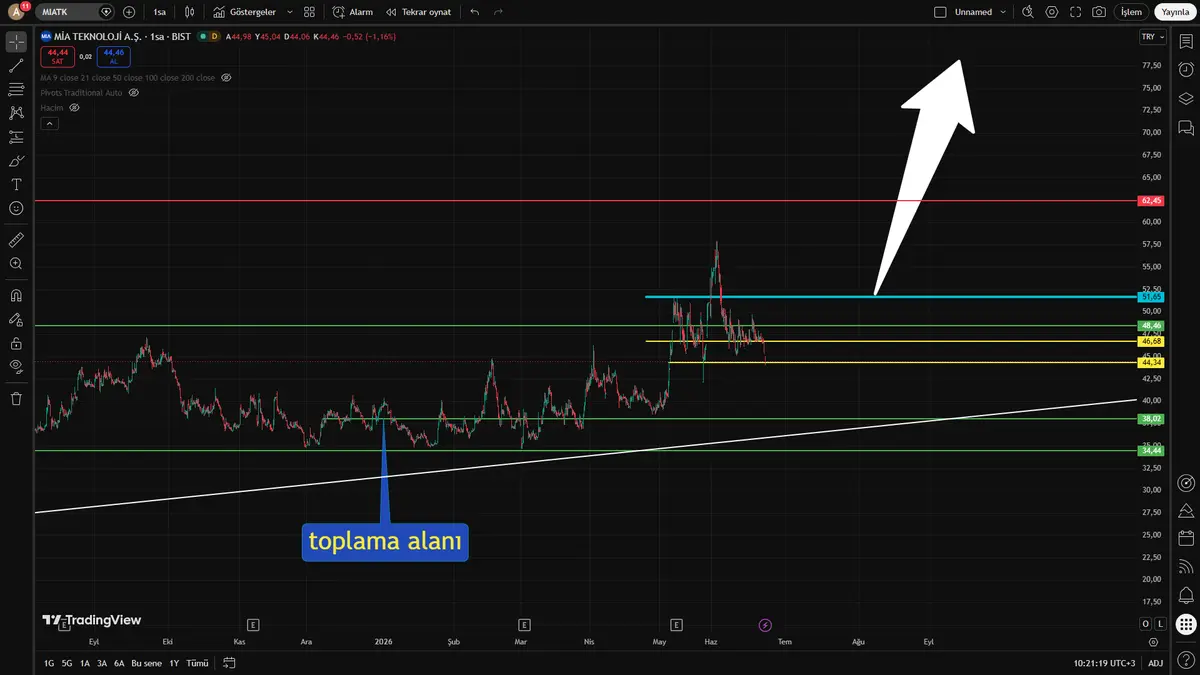
Task: Select the text annotation tool
Action: click(x=16, y=185)
